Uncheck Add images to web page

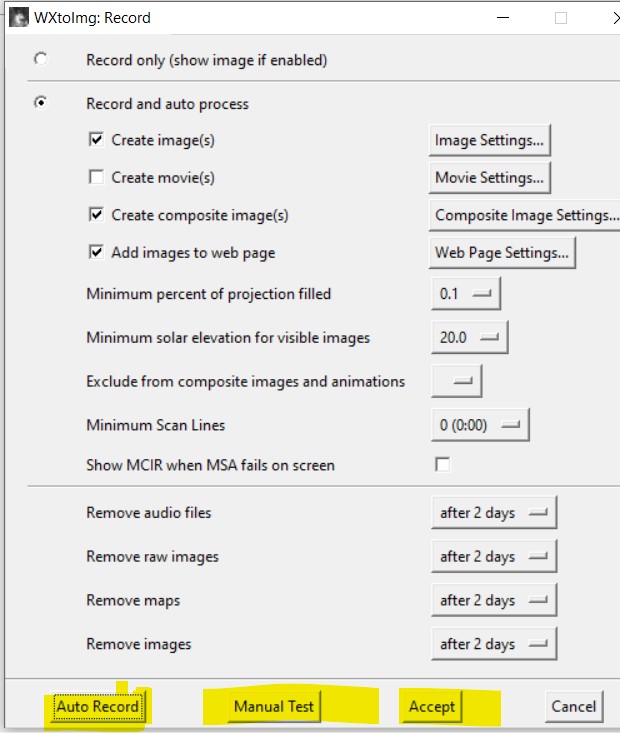click(96, 252)
